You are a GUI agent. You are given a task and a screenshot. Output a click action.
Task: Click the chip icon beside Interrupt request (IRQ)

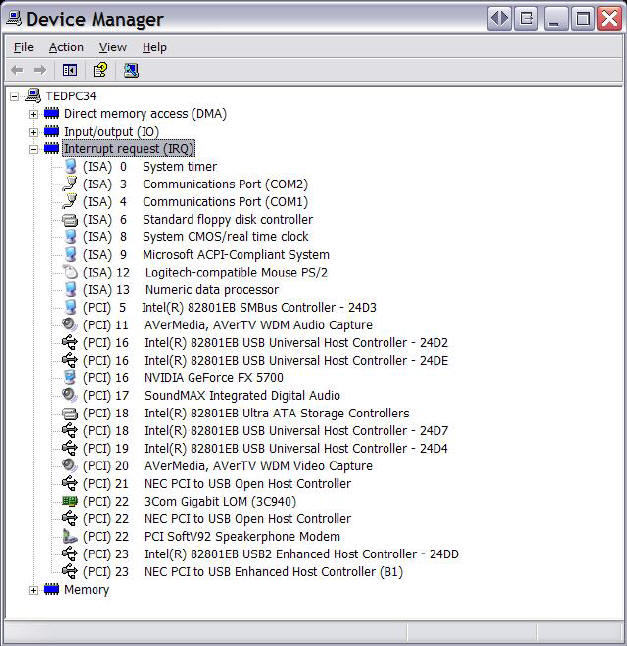(51, 148)
